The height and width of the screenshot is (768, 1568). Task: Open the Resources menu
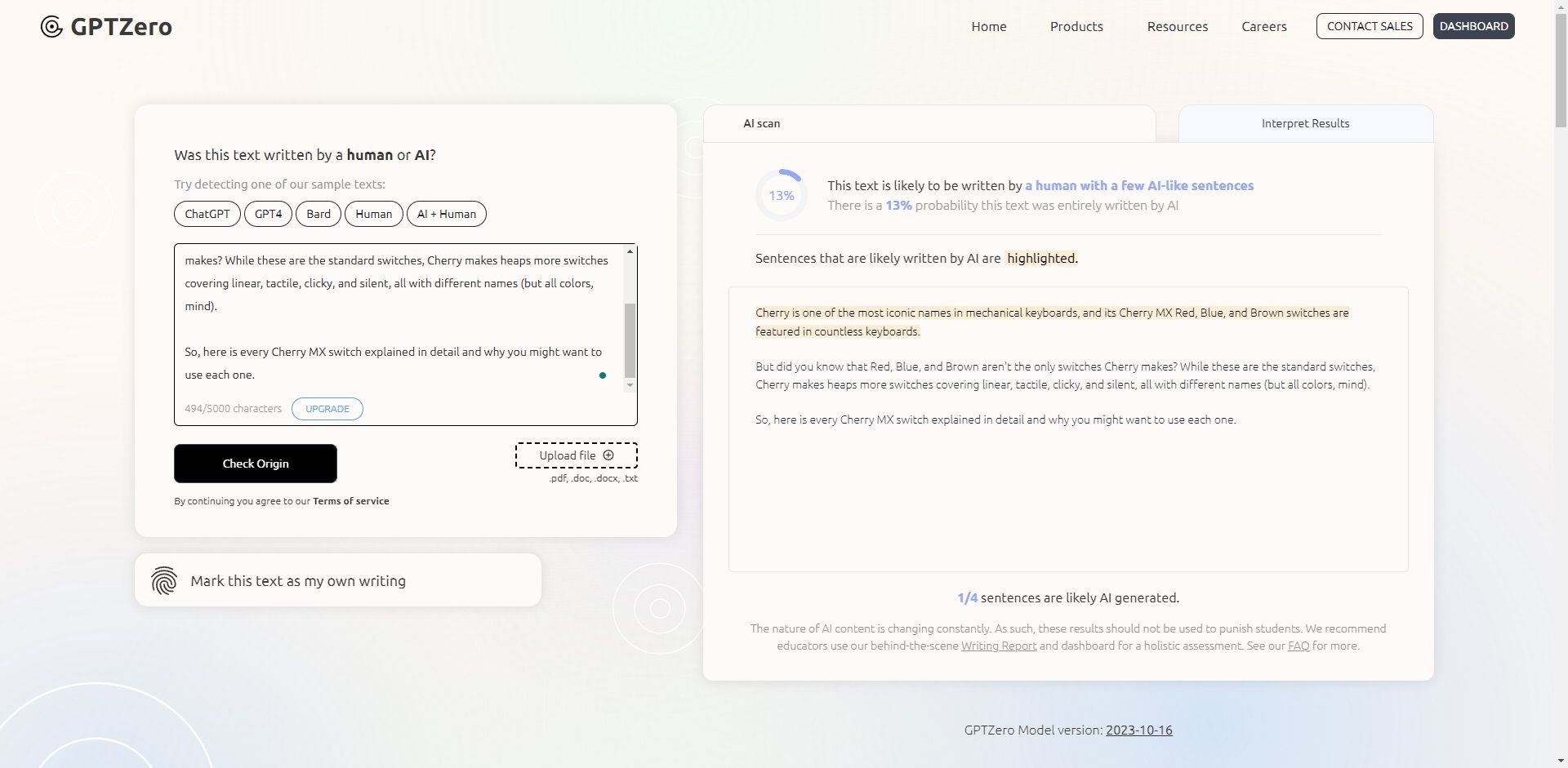point(1178,26)
